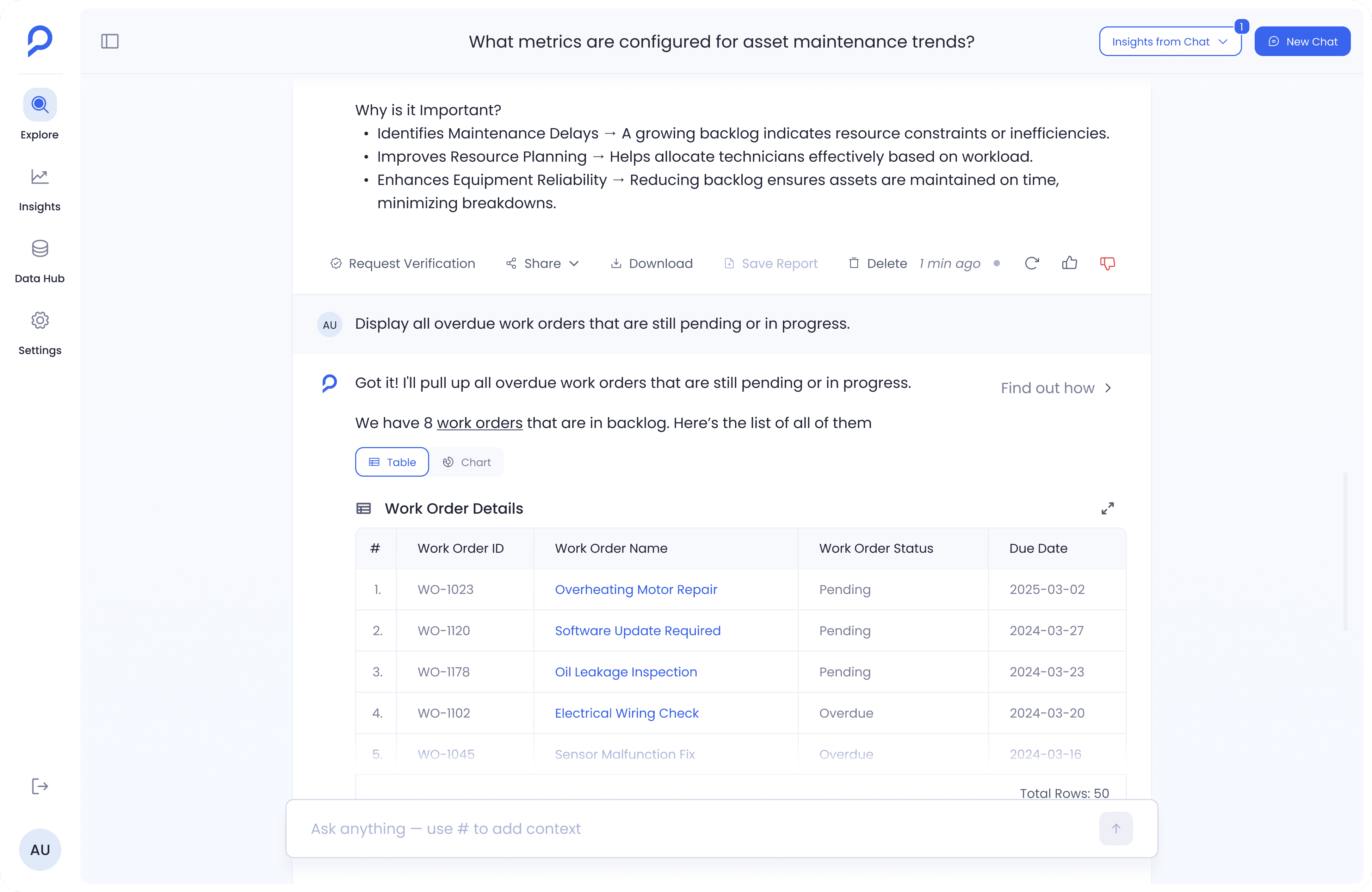Start a New Chat
The height and width of the screenshot is (892, 1372).
pos(1302,42)
